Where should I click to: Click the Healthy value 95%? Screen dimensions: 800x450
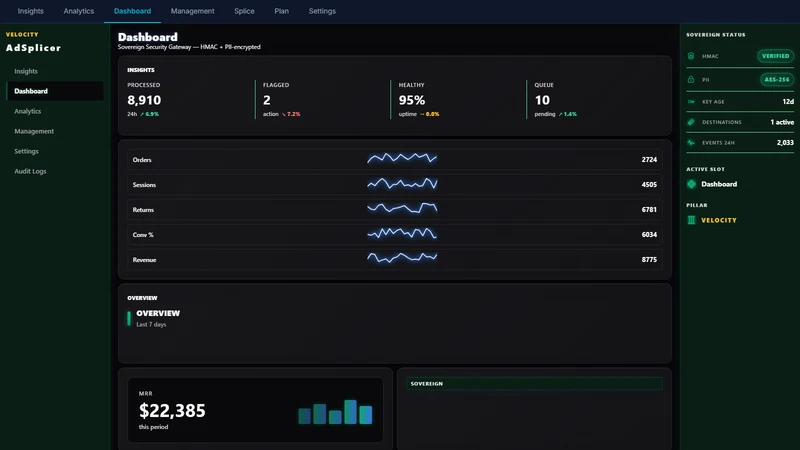412,100
